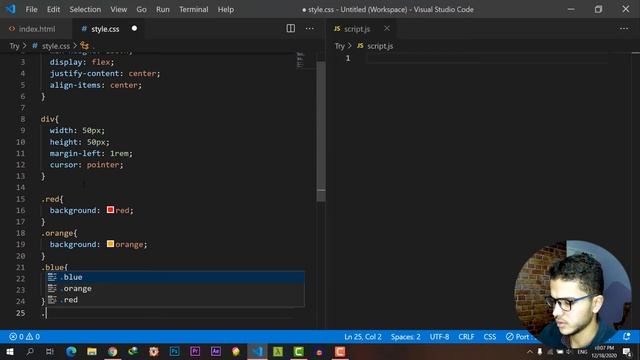Screen dimensions: 640x360
Task: Open File Explorer from the taskbar
Action: (92, 351)
